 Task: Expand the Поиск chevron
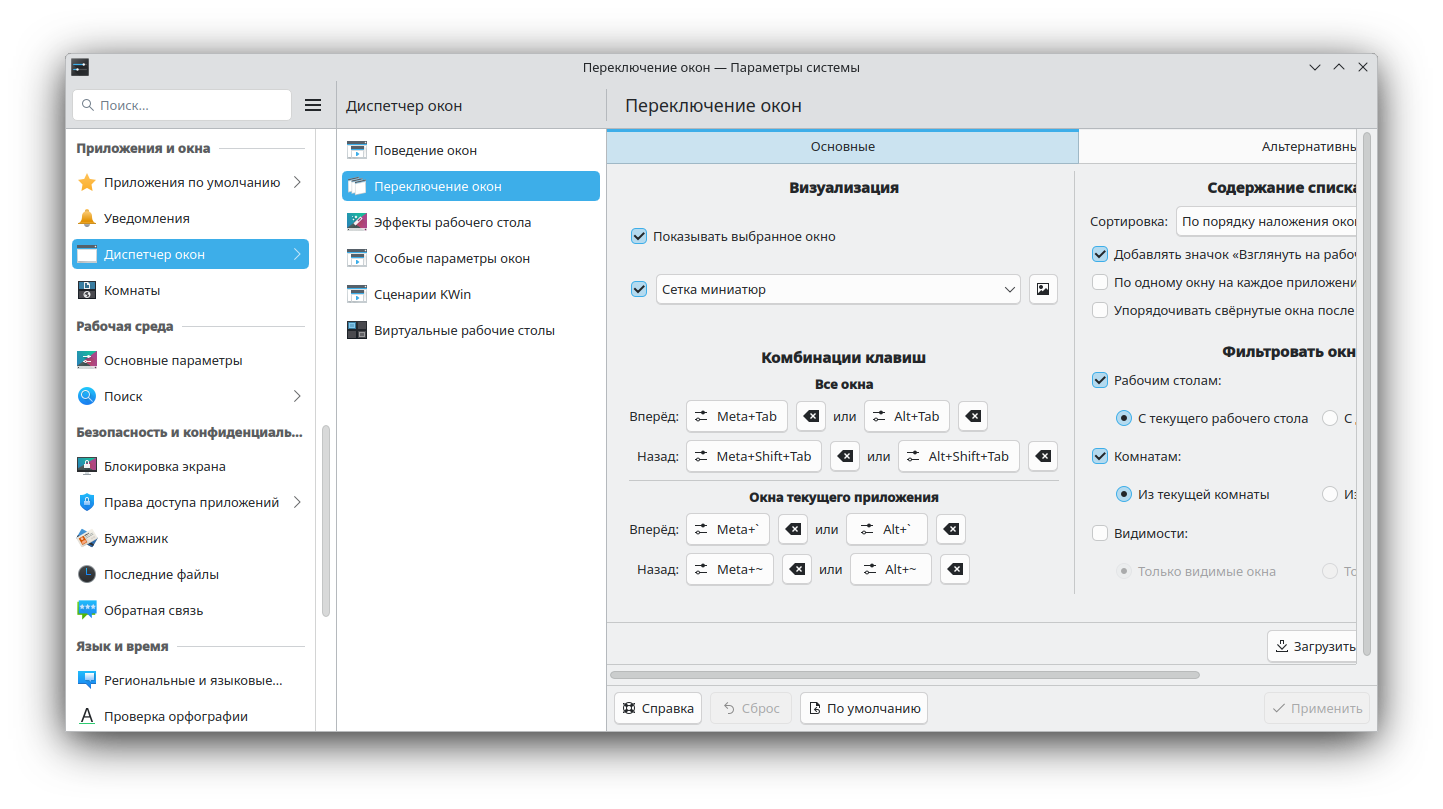(x=297, y=396)
